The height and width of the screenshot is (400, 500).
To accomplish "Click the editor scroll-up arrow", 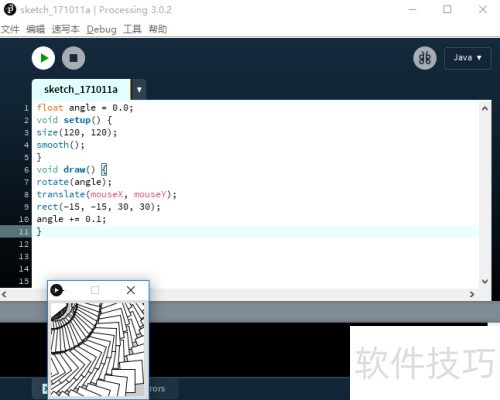I will tap(485, 108).
